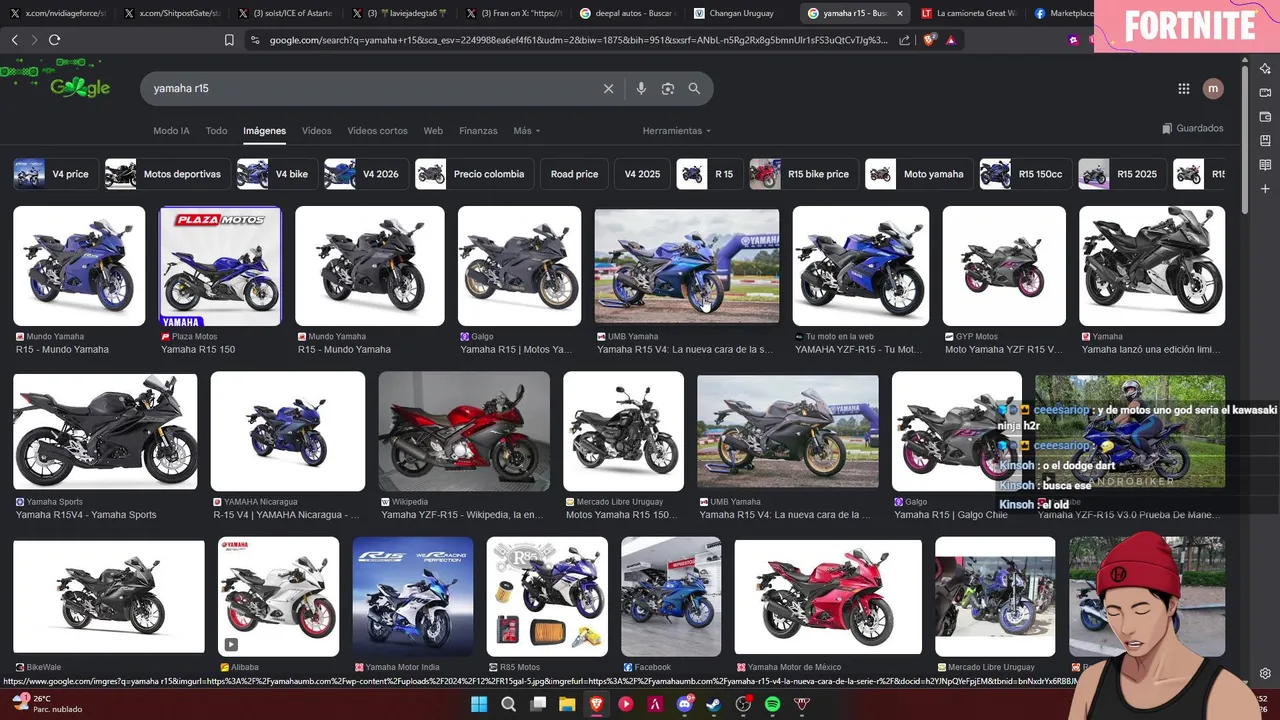Add a sidebar item with the plus icon
This screenshot has width=1280, height=720.
coord(1265,189)
